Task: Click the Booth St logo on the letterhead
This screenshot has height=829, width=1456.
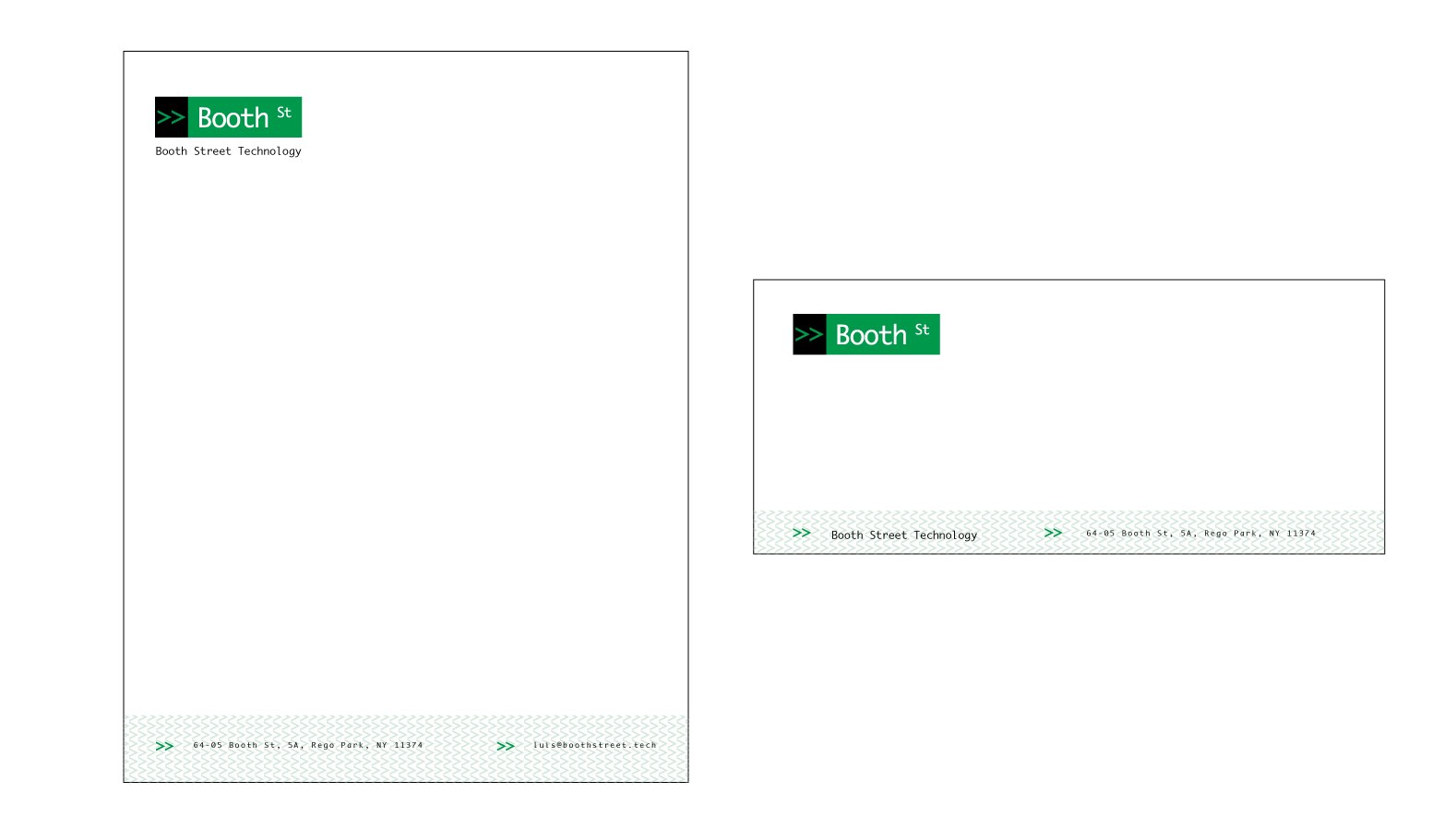Action: [228, 117]
